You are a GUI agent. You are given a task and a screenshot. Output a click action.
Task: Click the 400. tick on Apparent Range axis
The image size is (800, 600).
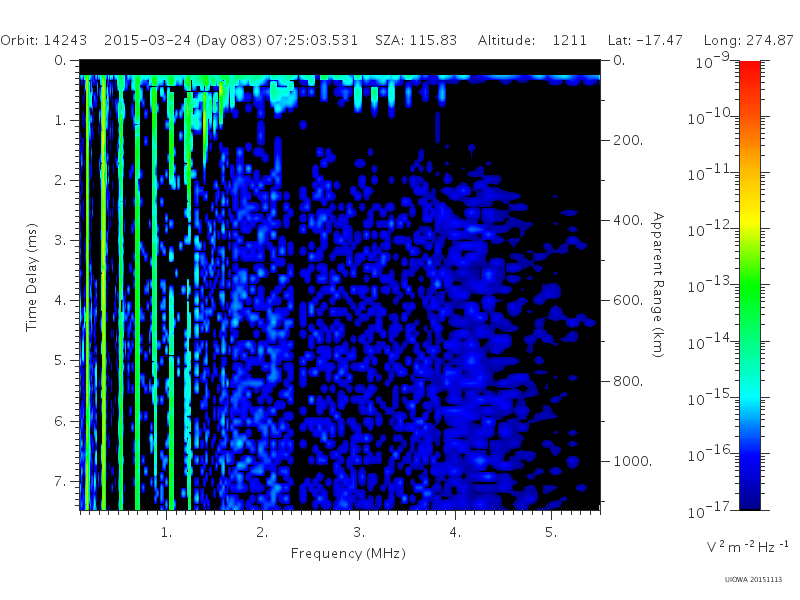[628, 220]
